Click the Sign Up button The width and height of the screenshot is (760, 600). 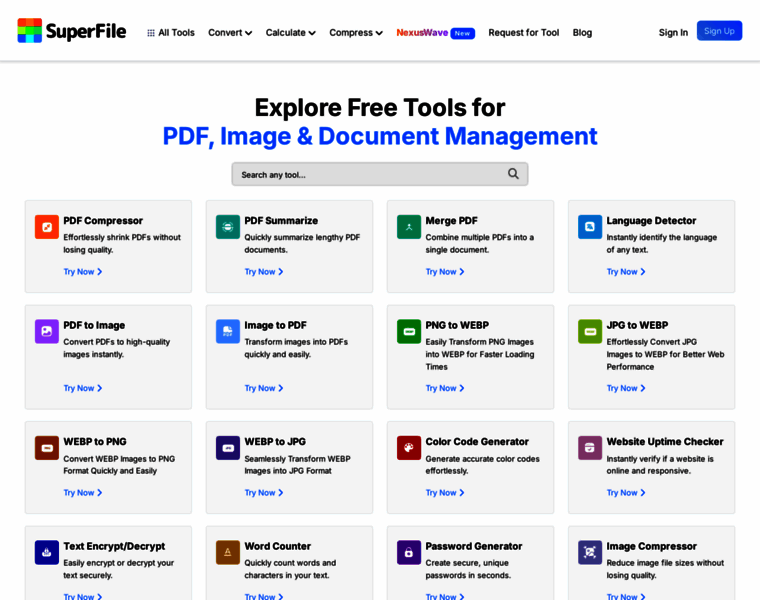pos(719,31)
